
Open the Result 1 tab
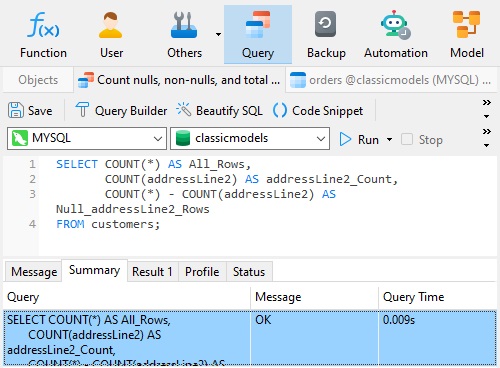152,272
